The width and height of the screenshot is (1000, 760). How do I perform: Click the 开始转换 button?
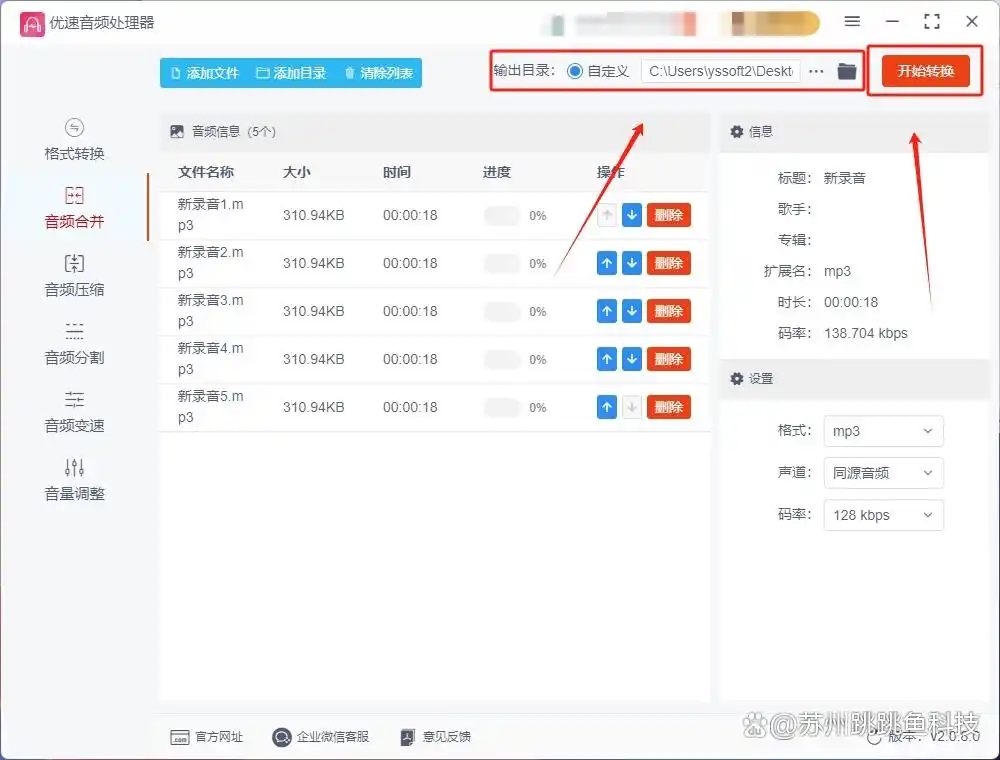pyautogui.click(x=925, y=71)
